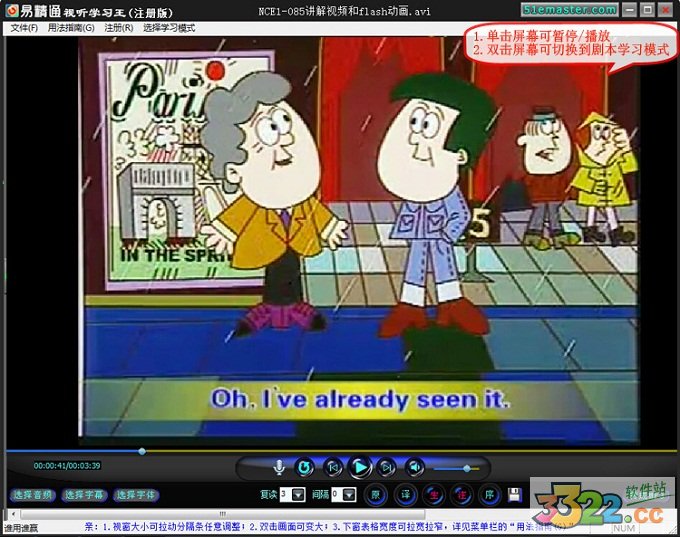
Task: Click 选择字幕 button
Action: (x=84, y=495)
